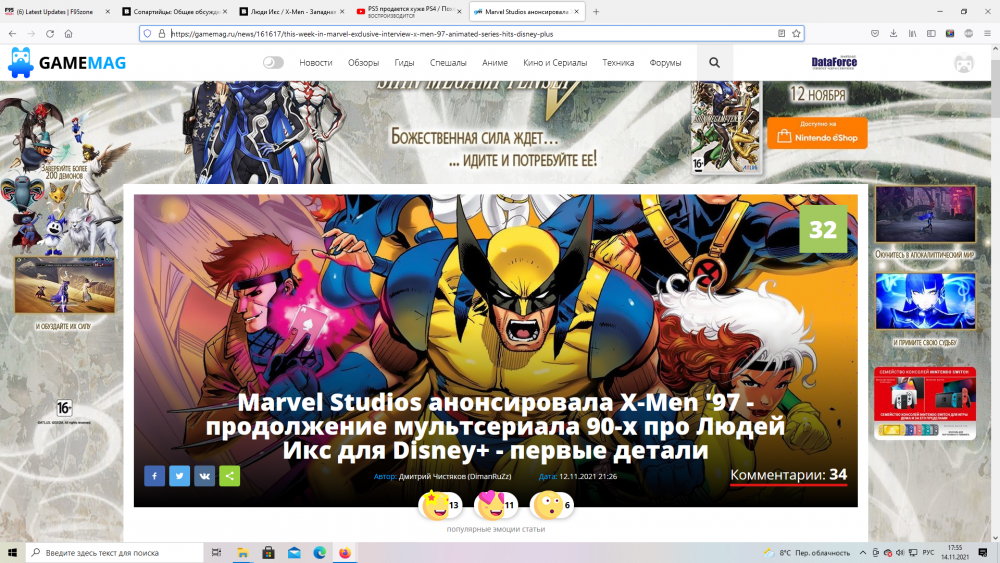Switch to the PS5 YouTube tab
The width and height of the screenshot is (1000, 563).
(x=409, y=11)
